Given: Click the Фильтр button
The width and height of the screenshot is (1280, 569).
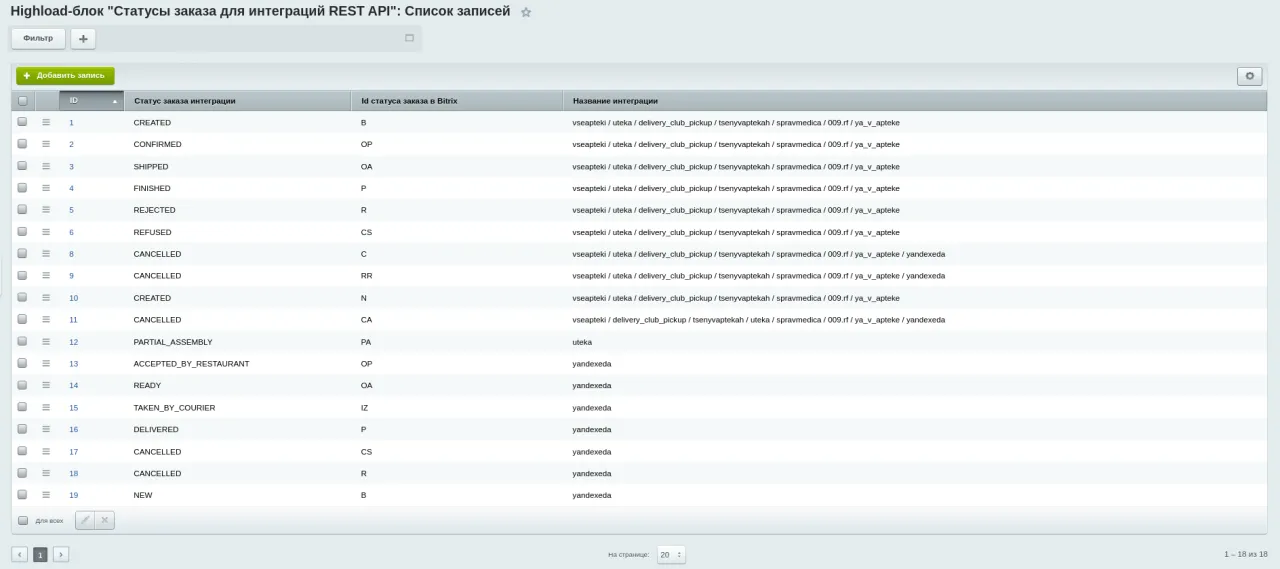Looking at the screenshot, I should (38, 38).
